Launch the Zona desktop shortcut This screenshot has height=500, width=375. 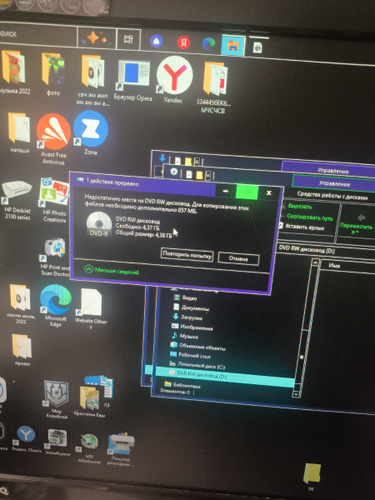coord(90,133)
